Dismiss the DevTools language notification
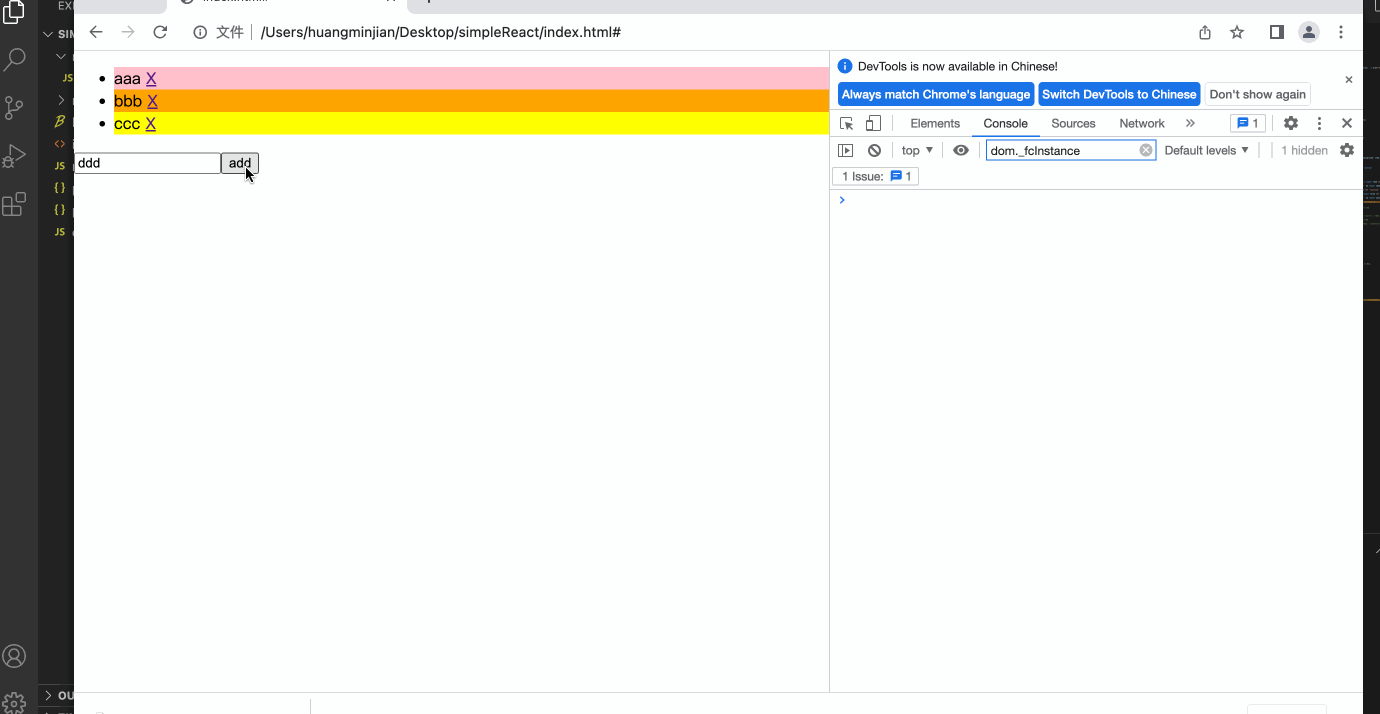The height and width of the screenshot is (714, 1380). (1348, 79)
